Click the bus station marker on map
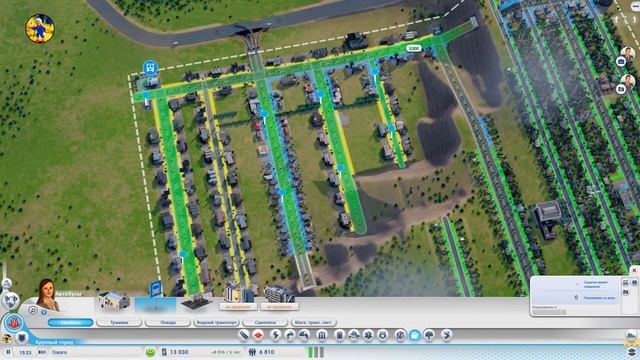 (x=150, y=68)
